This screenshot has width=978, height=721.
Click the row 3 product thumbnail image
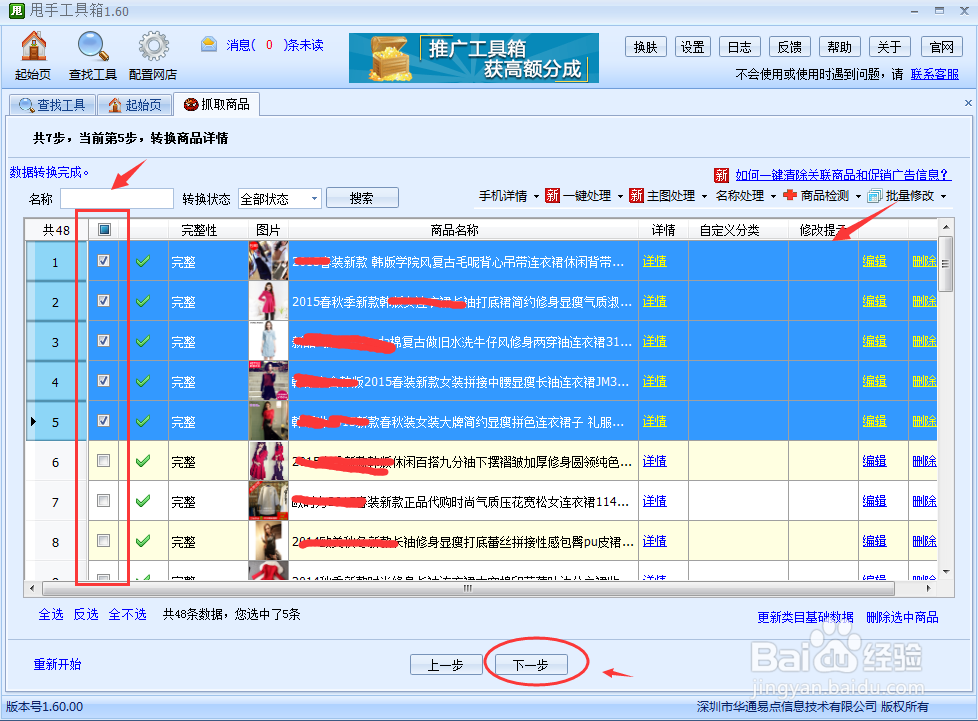point(268,341)
